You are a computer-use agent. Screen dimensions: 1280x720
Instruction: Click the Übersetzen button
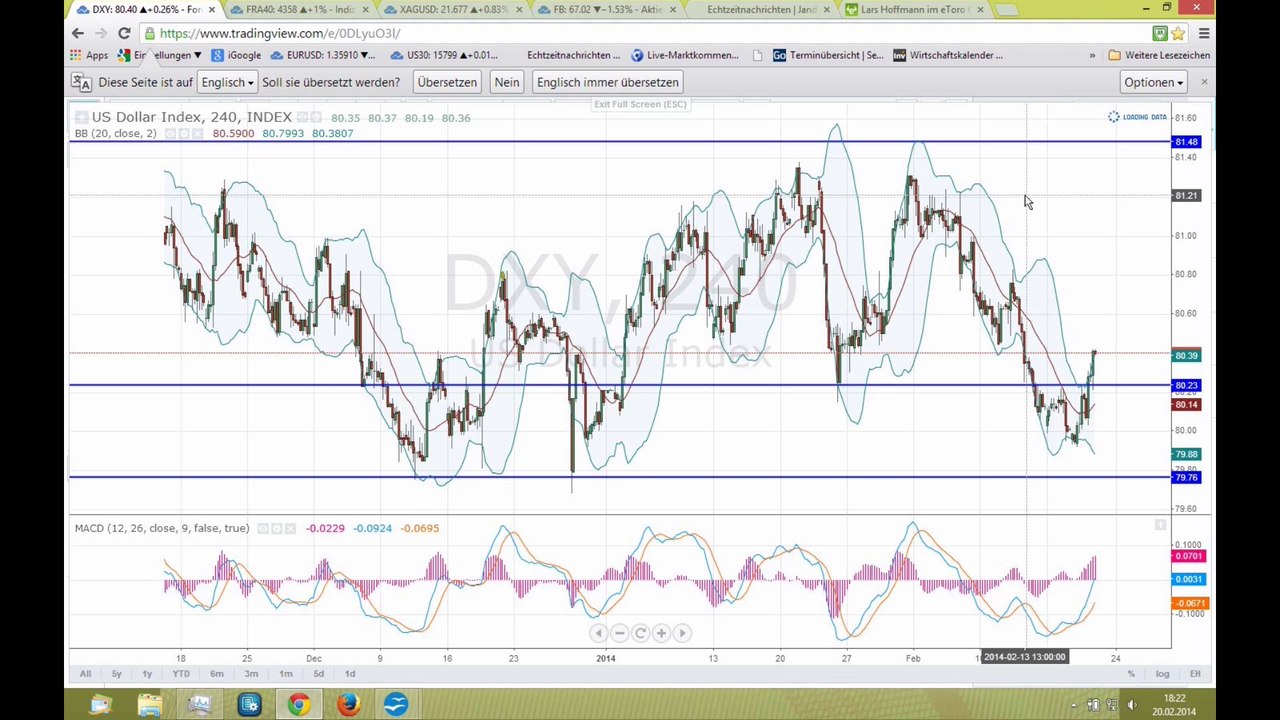click(447, 82)
